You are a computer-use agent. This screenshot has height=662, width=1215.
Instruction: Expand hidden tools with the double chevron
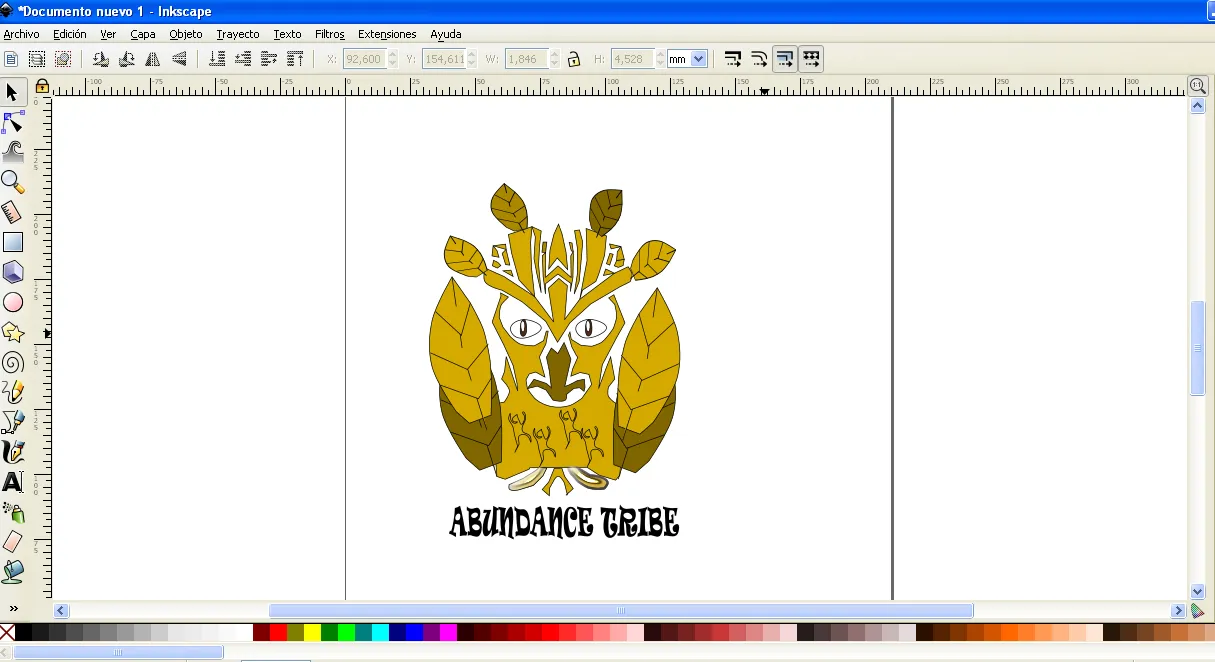point(12,608)
